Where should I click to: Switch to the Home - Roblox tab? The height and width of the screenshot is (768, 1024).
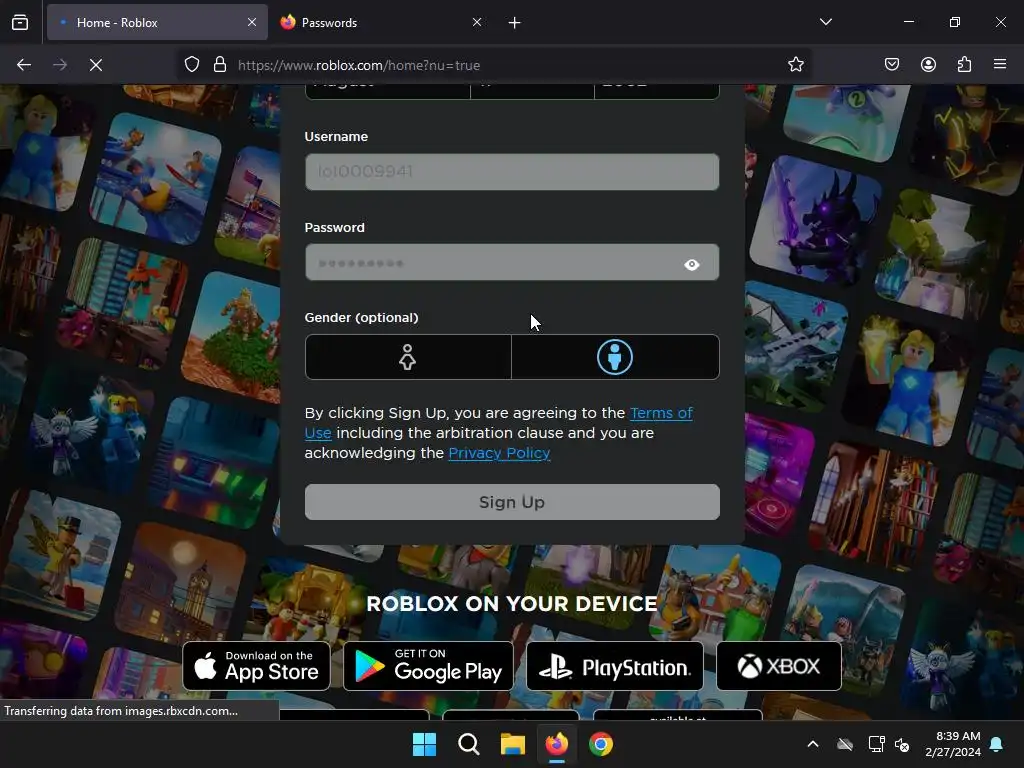pyautogui.click(x=157, y=22)
